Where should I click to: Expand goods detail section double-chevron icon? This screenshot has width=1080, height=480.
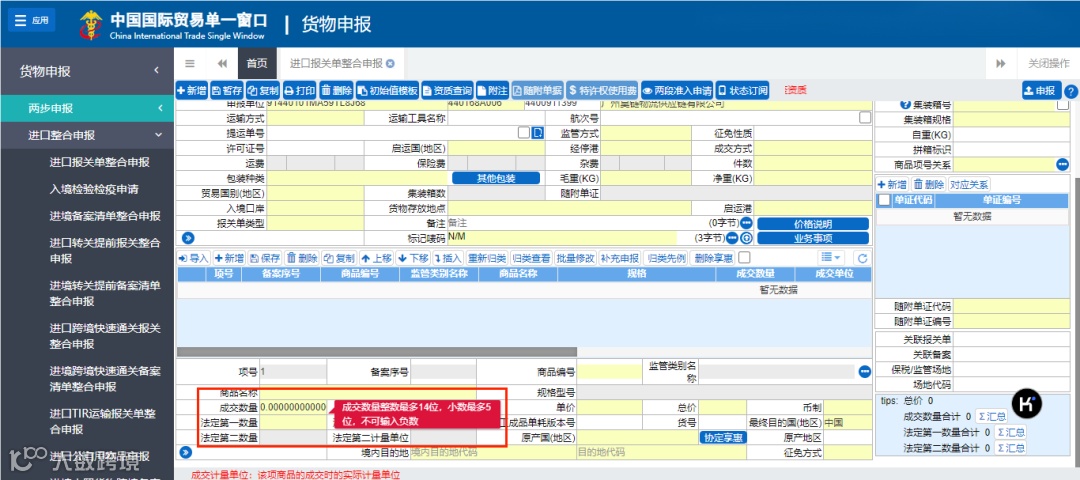click(x=185, y=452)
